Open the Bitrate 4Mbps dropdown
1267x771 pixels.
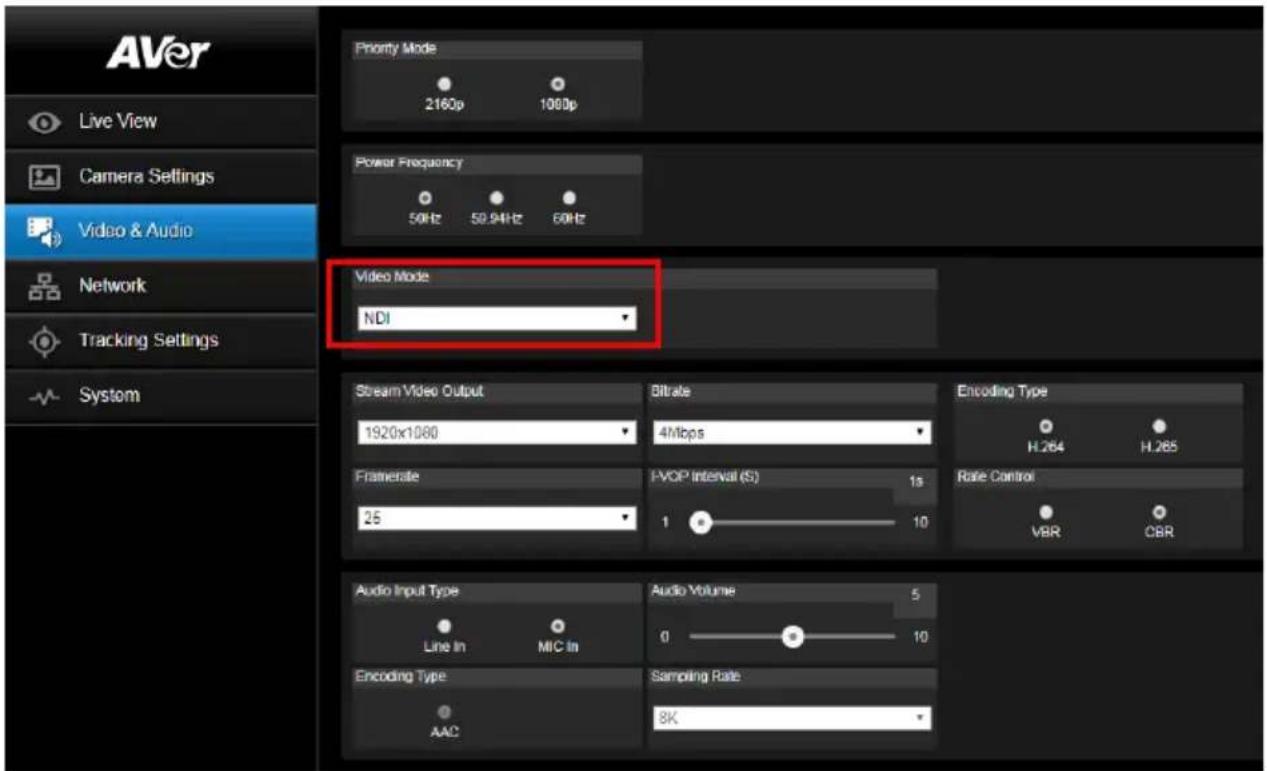tap(790, 434)
